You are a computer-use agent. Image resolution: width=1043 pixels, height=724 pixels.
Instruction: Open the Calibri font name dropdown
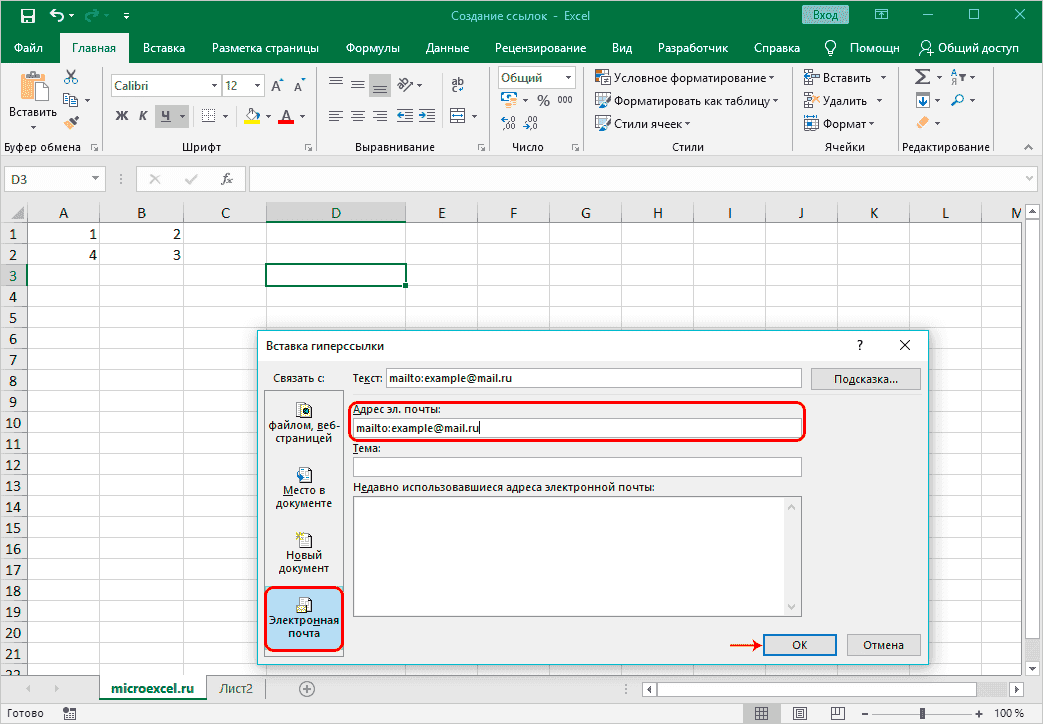point(213,86)
